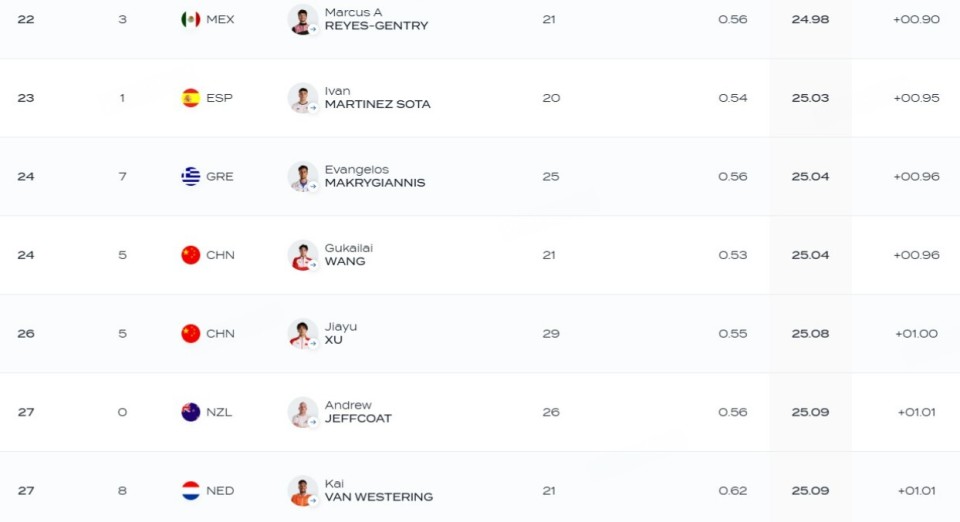Open Ivan Martinez Sota athlete photo
Viewport: 960px width, 522px height.
[302, 98]
